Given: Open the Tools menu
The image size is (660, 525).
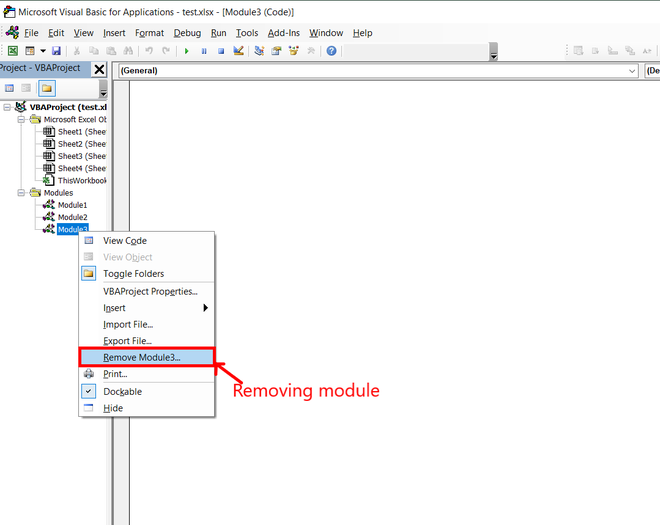Looking at the screenshot, I should (x=247, y=33).
